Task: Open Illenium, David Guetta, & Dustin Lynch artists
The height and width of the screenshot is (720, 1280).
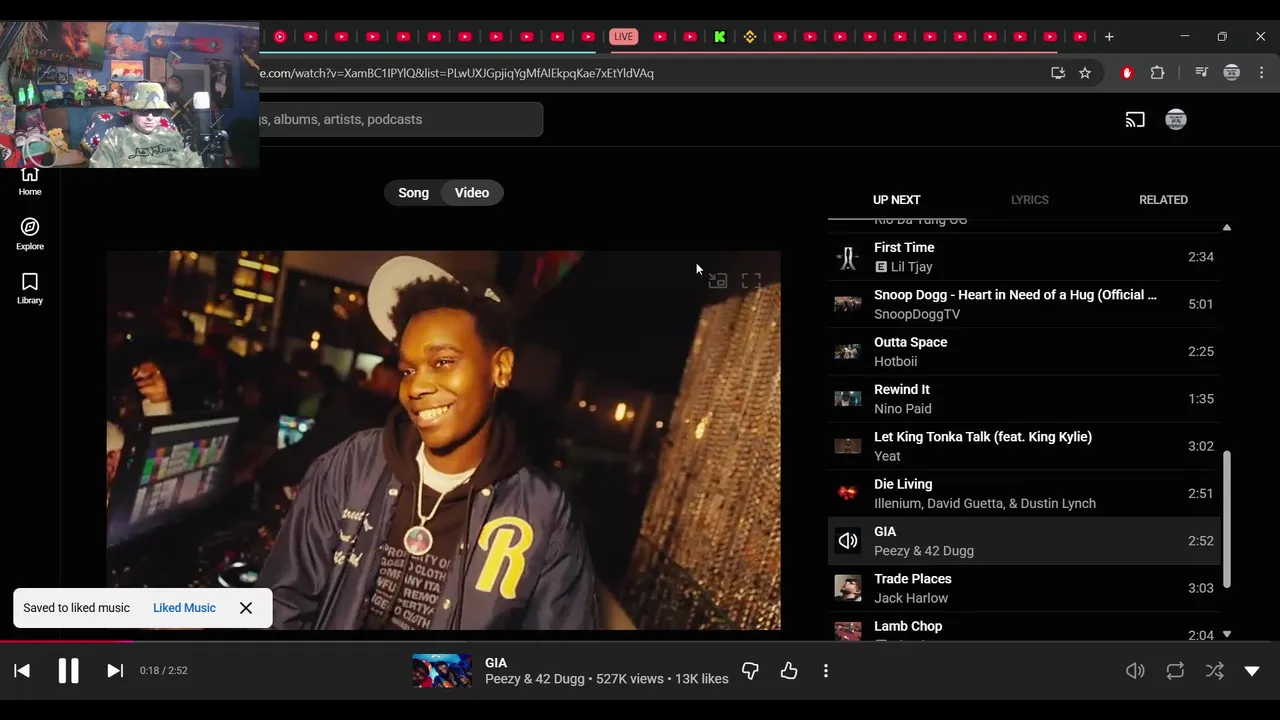Action: click(985, 503)
